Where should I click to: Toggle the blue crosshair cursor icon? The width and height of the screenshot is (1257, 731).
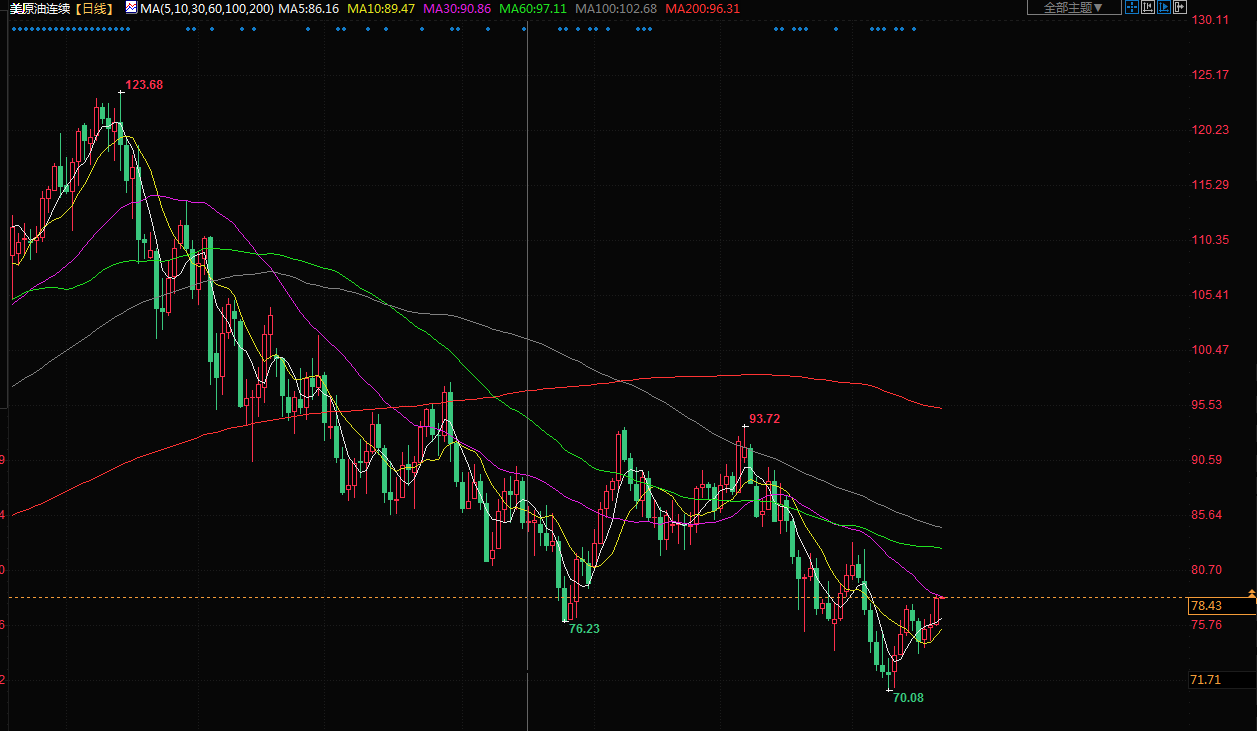[1131, 8]
